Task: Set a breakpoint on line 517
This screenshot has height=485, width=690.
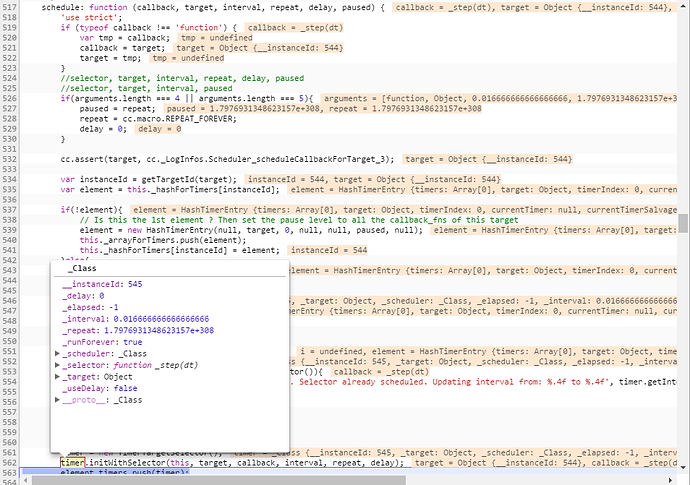Action: tap(10, 7)
